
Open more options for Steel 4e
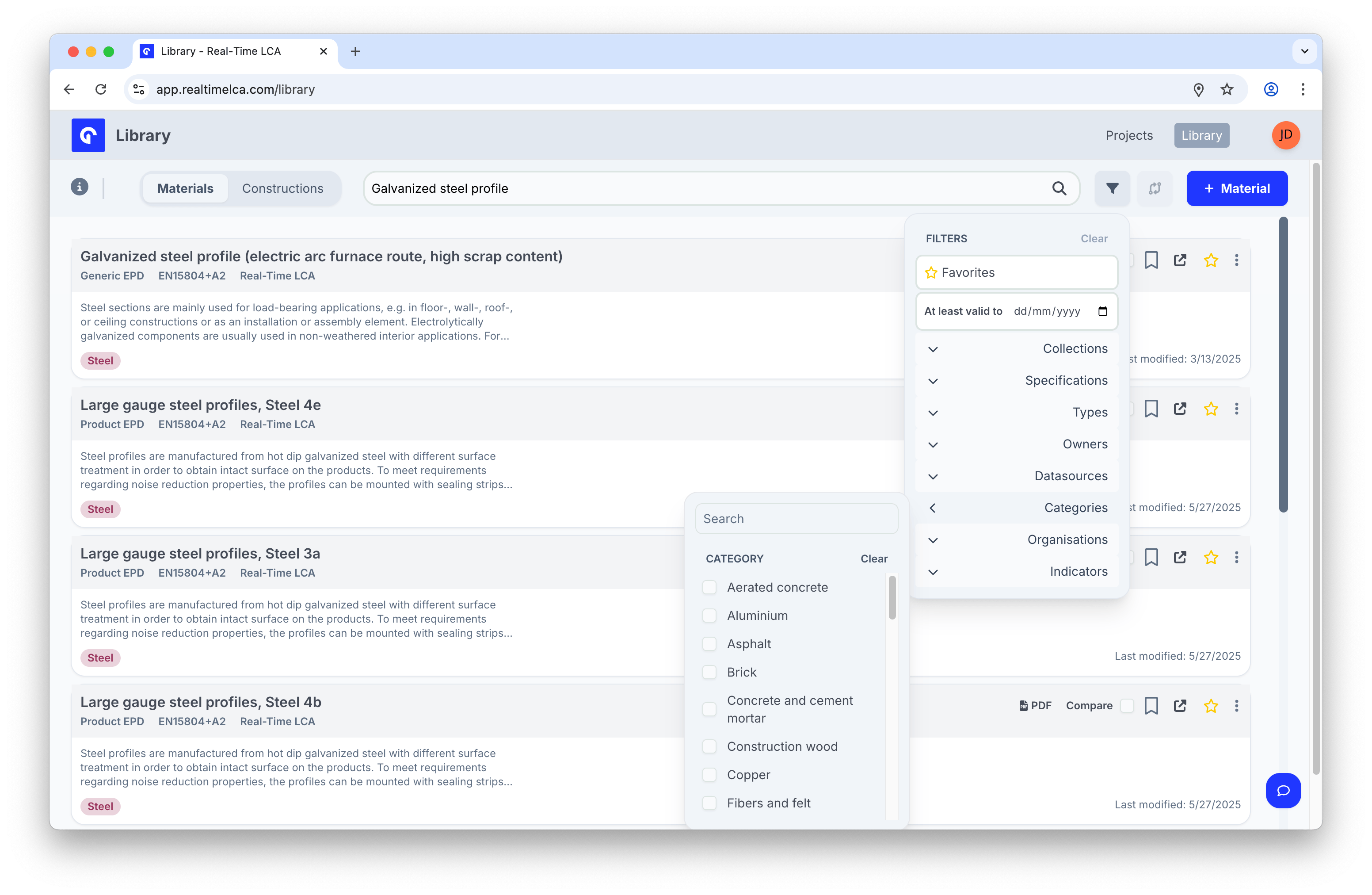click(1237, 409)
